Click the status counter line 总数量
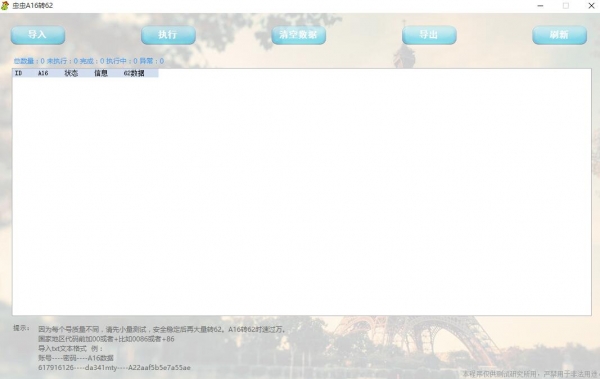Viewport: 600px width, 379px height. [89, 61]
